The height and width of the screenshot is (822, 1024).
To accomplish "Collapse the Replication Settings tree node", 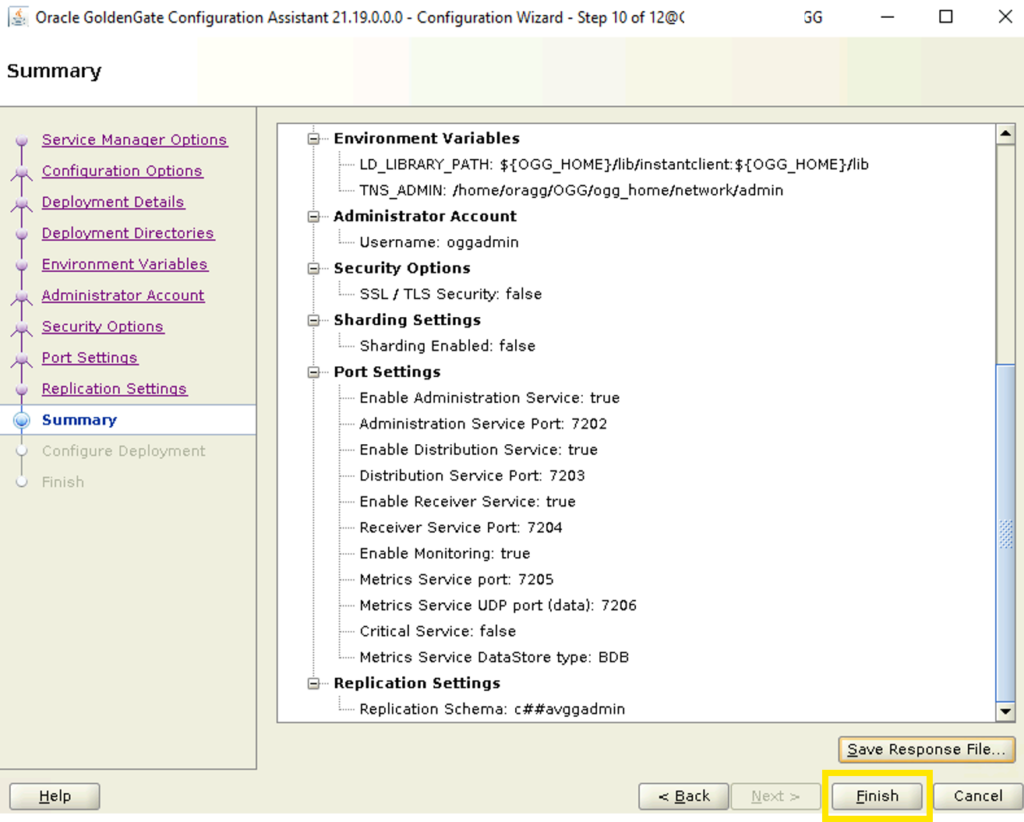I will (314, 683).
